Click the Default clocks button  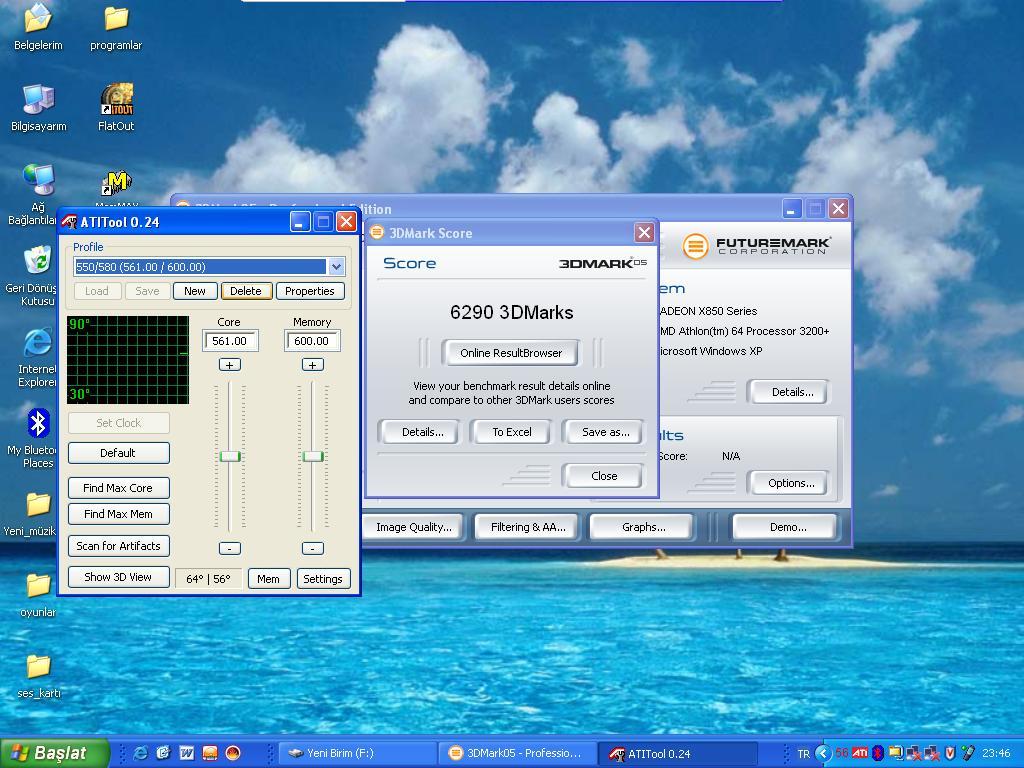(118, 453)
